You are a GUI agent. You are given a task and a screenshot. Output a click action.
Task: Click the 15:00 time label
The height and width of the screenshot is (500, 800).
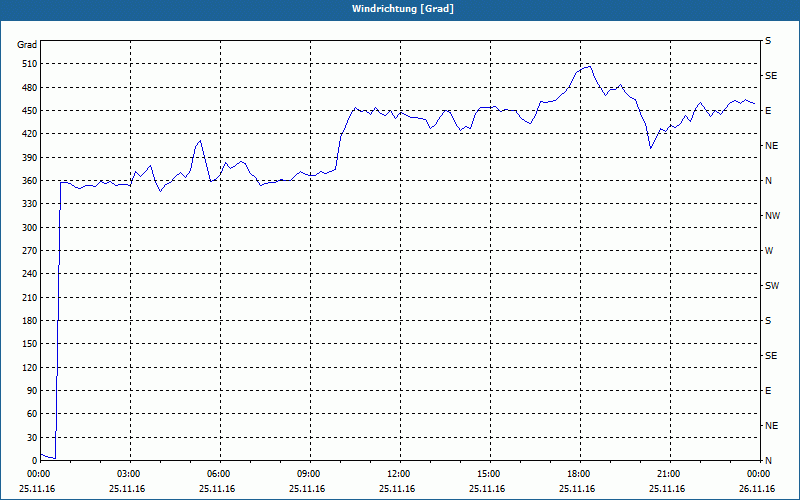pos(490,474)
